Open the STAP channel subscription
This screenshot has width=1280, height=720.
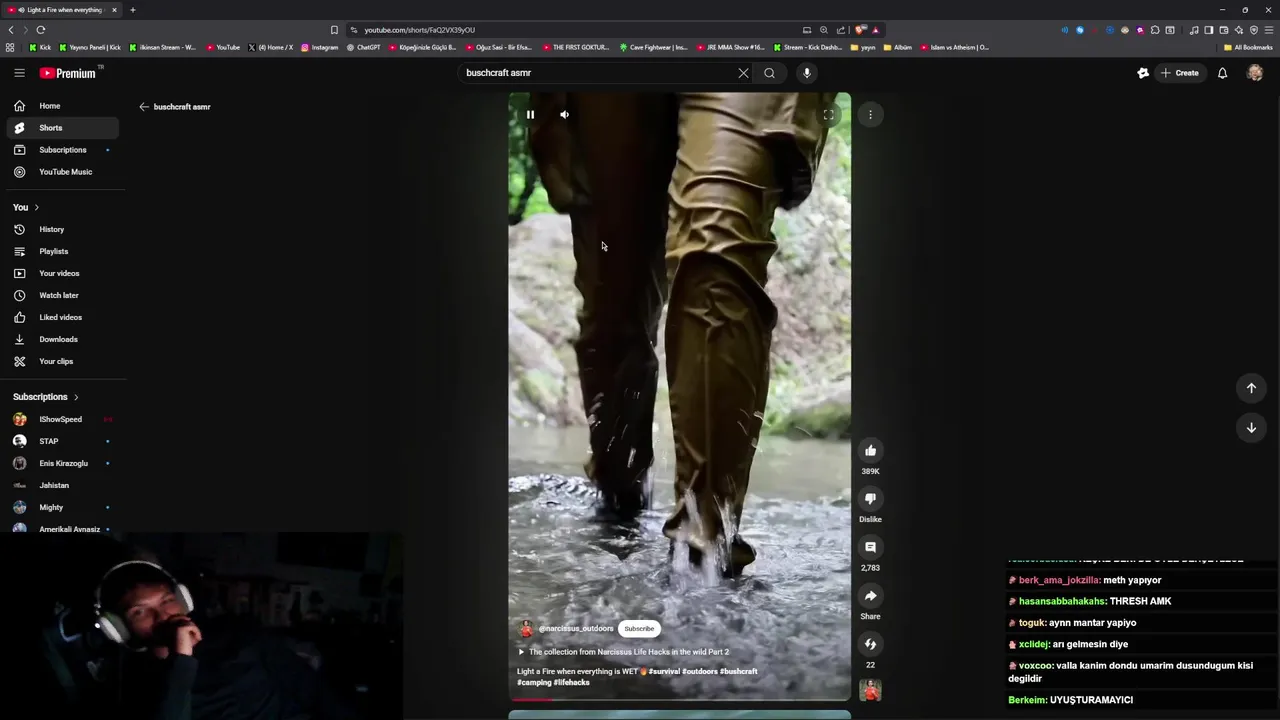[62, 442]
